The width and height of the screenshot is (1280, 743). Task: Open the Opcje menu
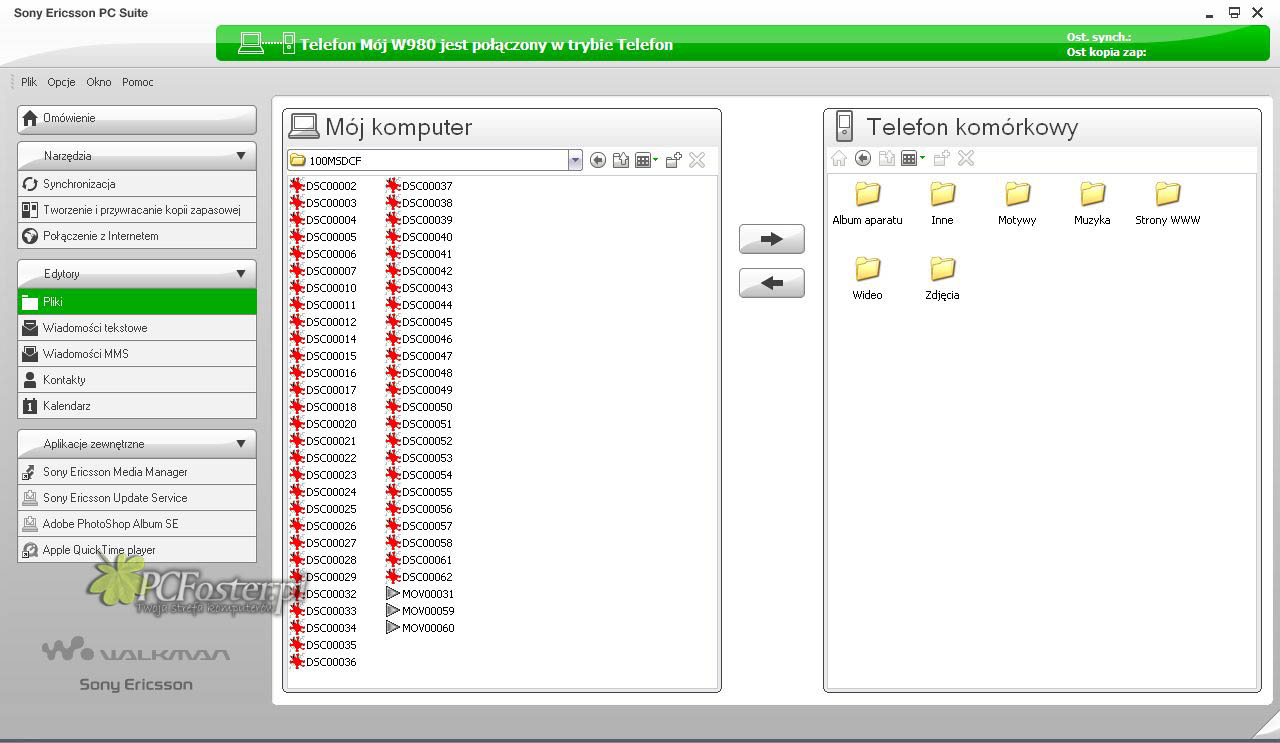61,82
